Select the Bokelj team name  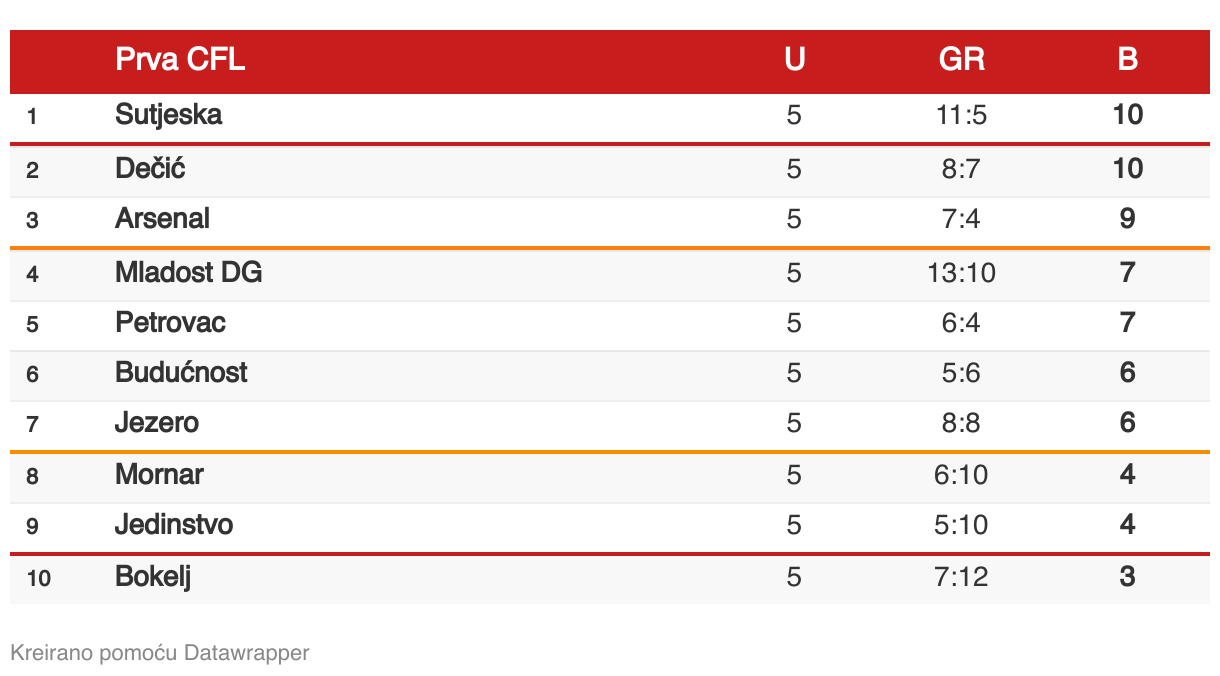[x=153, y=577]
